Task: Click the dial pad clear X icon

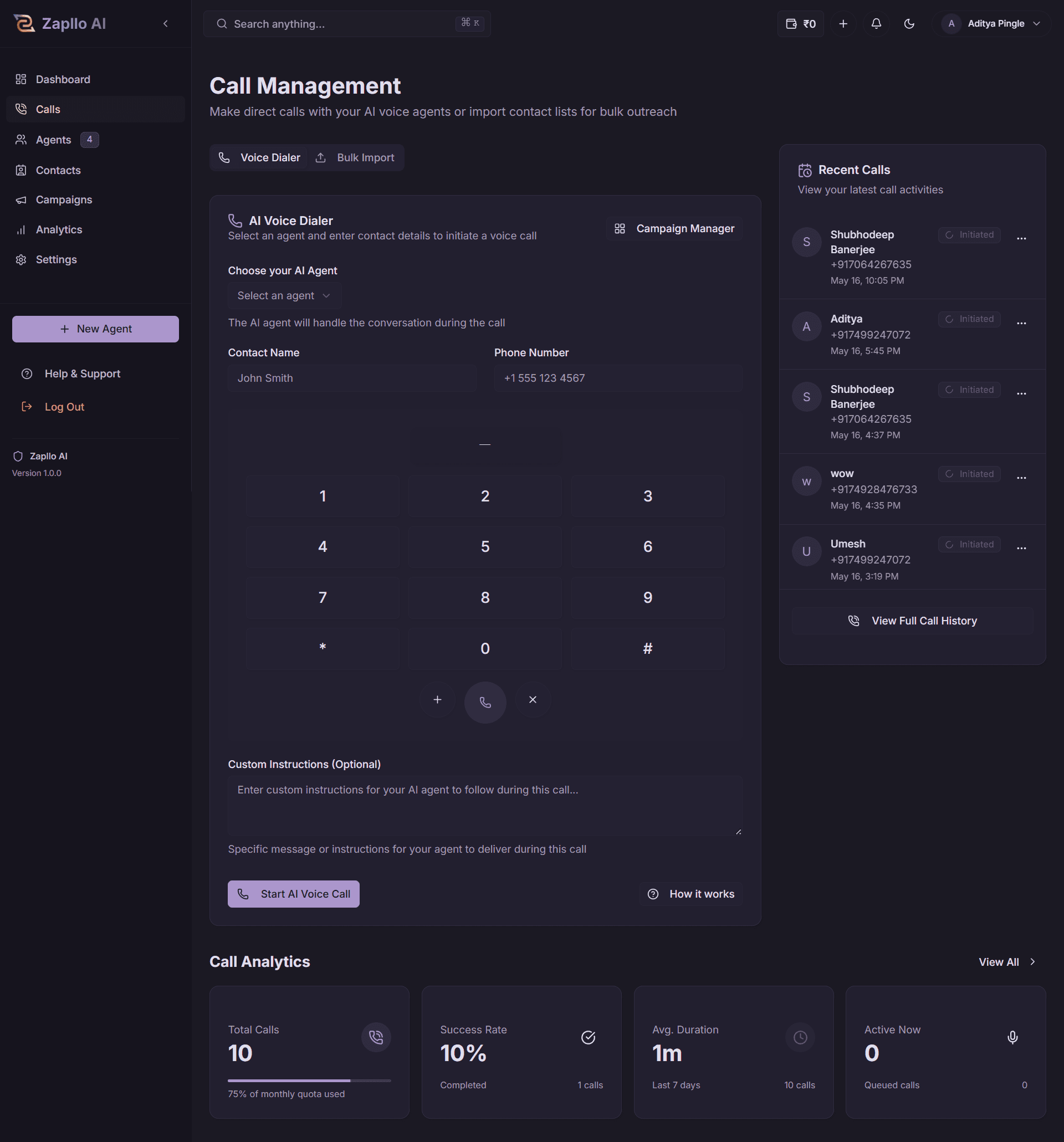Action: point(533,699)
